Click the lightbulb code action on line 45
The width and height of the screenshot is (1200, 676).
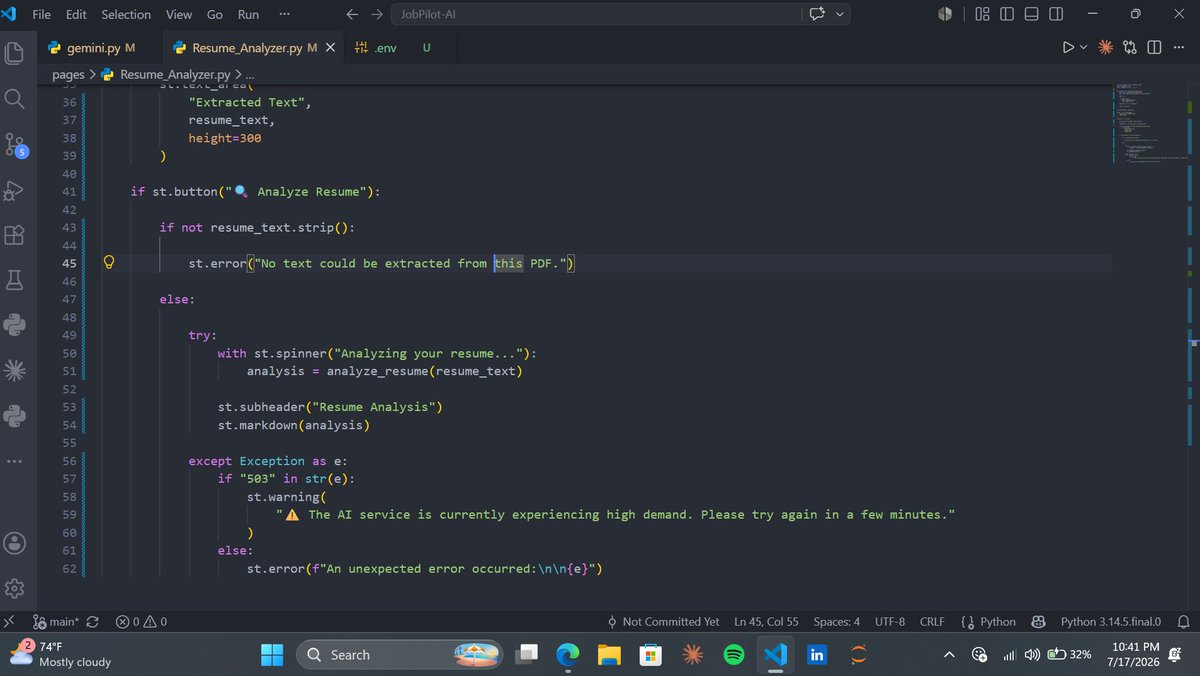click(111, 263)
